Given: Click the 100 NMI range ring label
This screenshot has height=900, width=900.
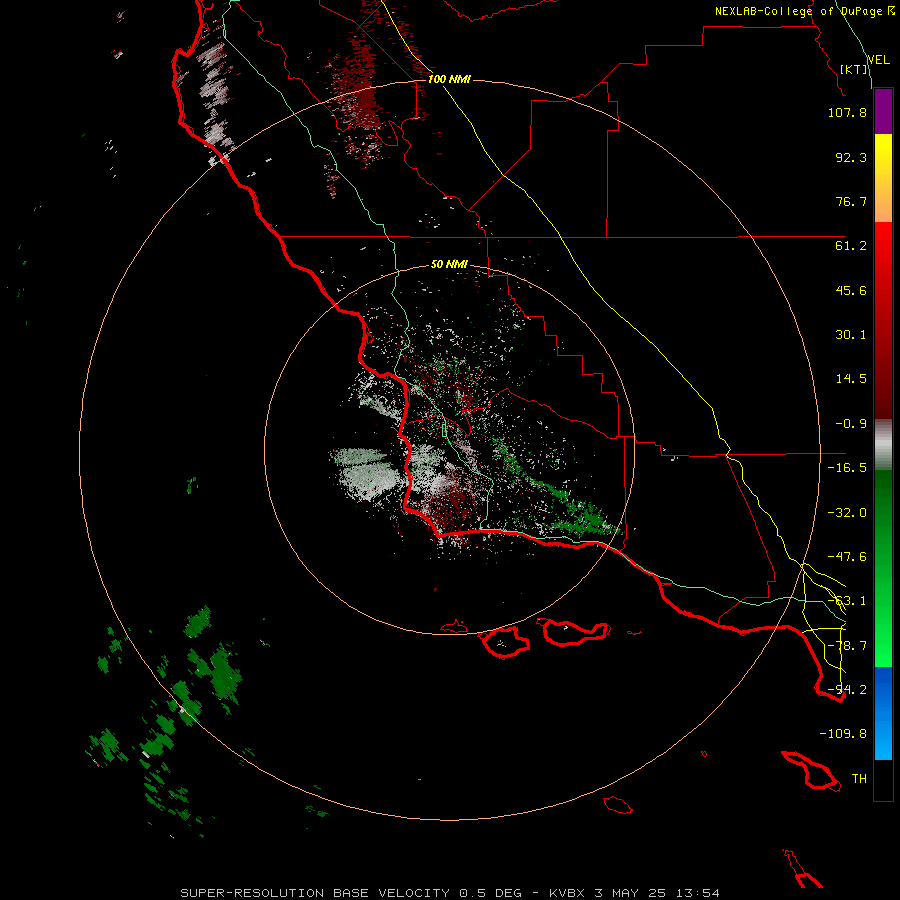Looking at the screenshot, I should tap(449, 79).
